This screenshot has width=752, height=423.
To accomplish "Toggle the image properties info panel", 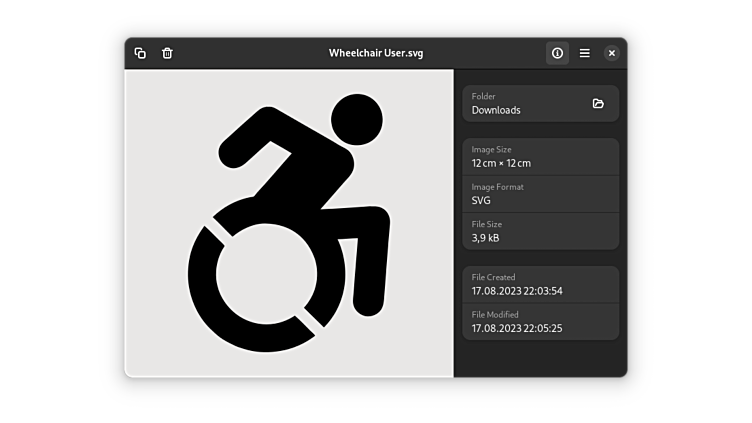I will pyautogui.click(x=557, y=53).
